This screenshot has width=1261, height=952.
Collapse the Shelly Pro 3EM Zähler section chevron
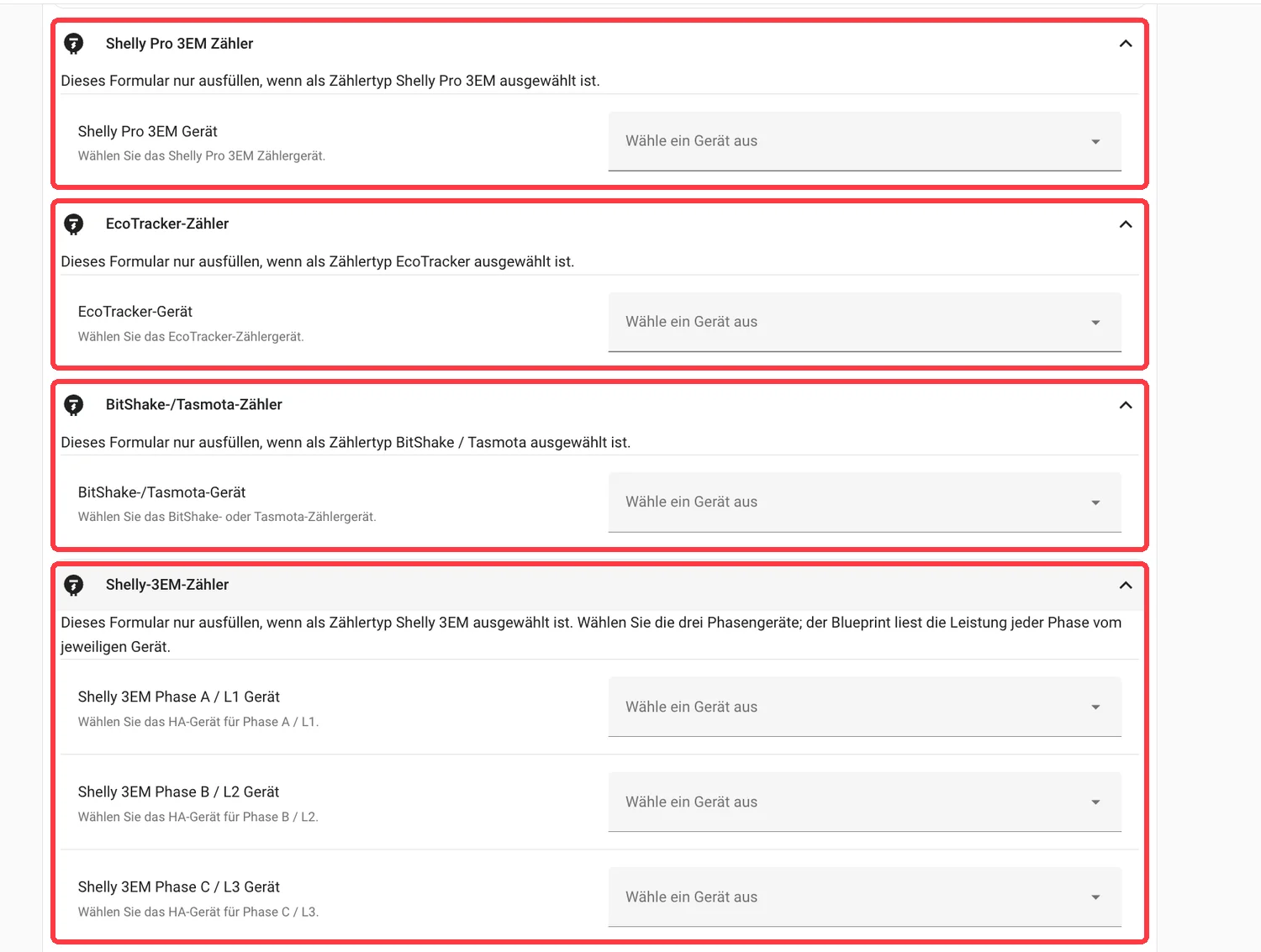(1126, 44)
